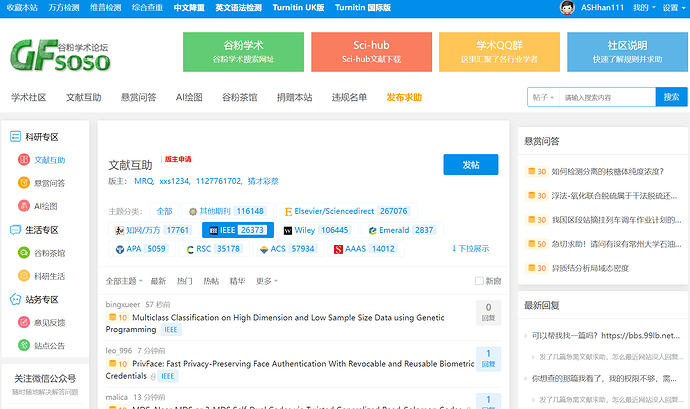Click the selected IEEE category icon

point(213,230)
